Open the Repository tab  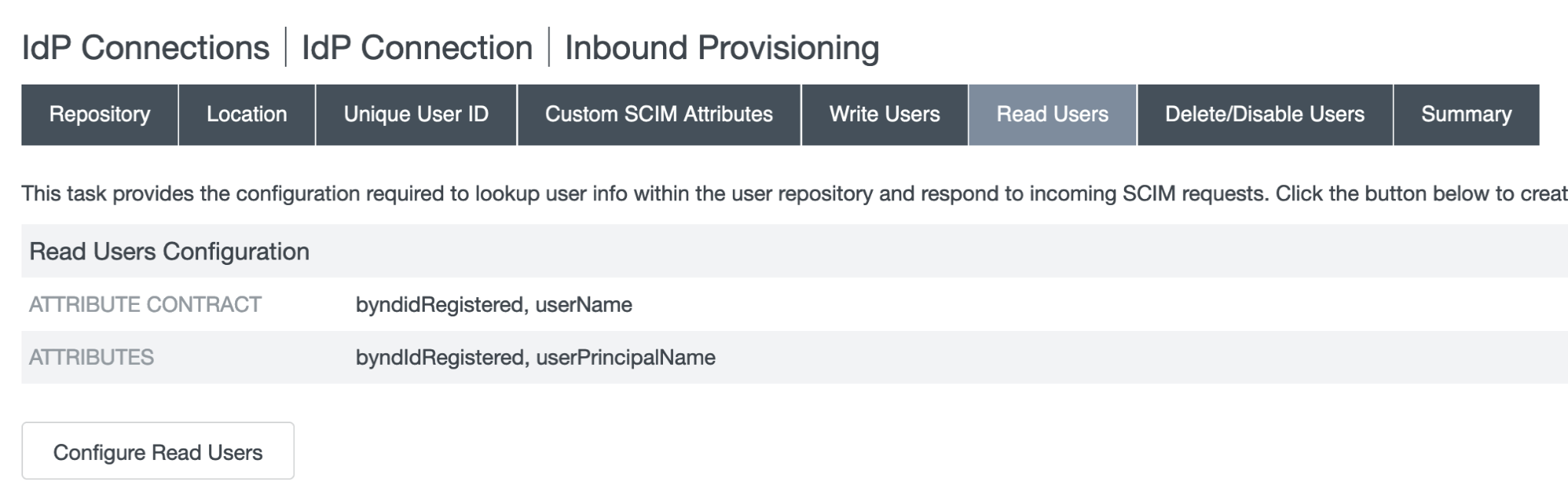tap(100, 114)
